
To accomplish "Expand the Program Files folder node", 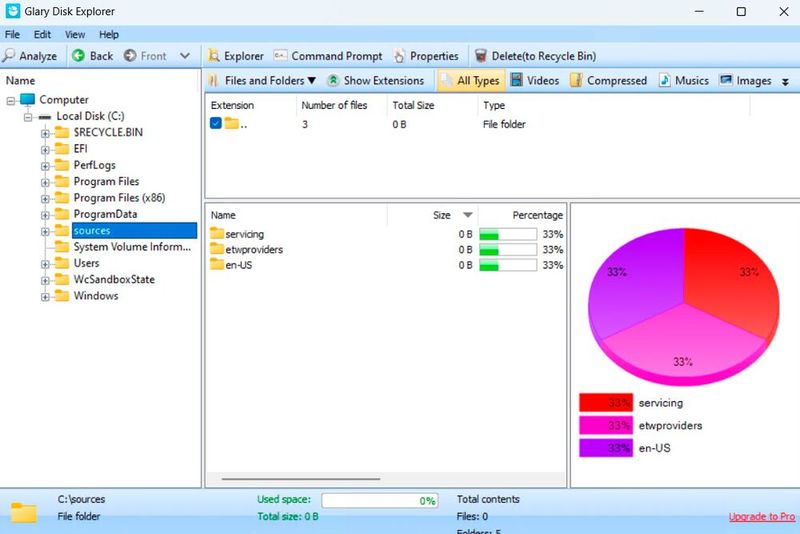I will tap(45, 183).
